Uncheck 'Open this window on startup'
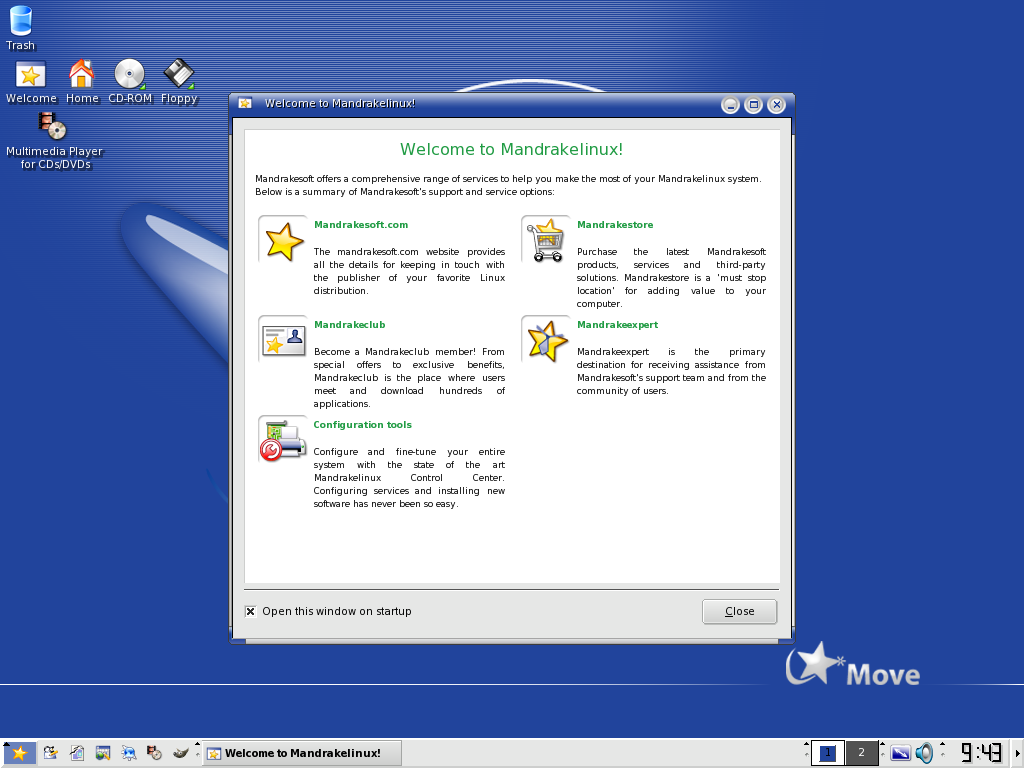Image resolution: width=1024 pixels, height=768 pixels. [x=250, y=611]
